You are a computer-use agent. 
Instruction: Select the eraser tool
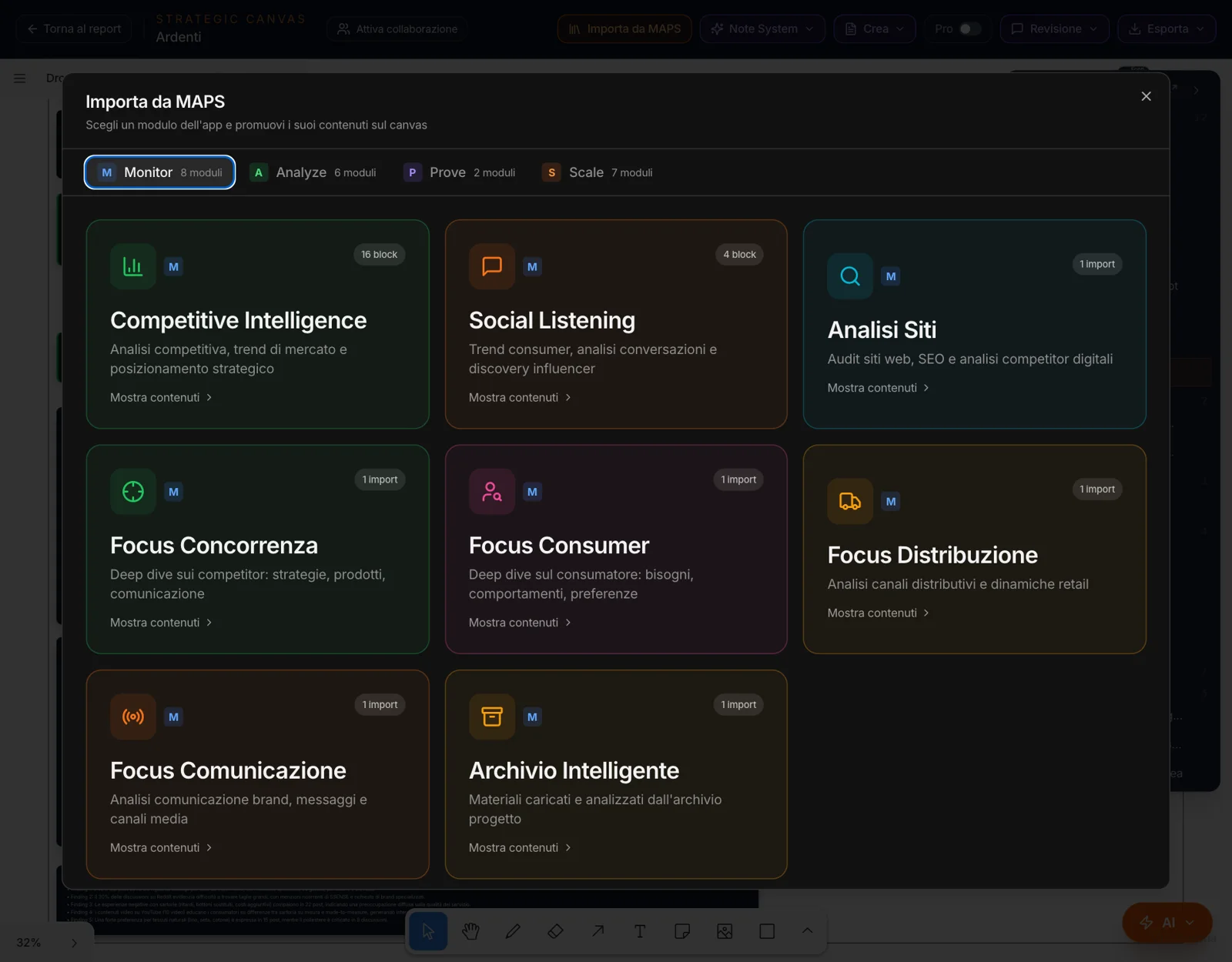click(555, 931)
